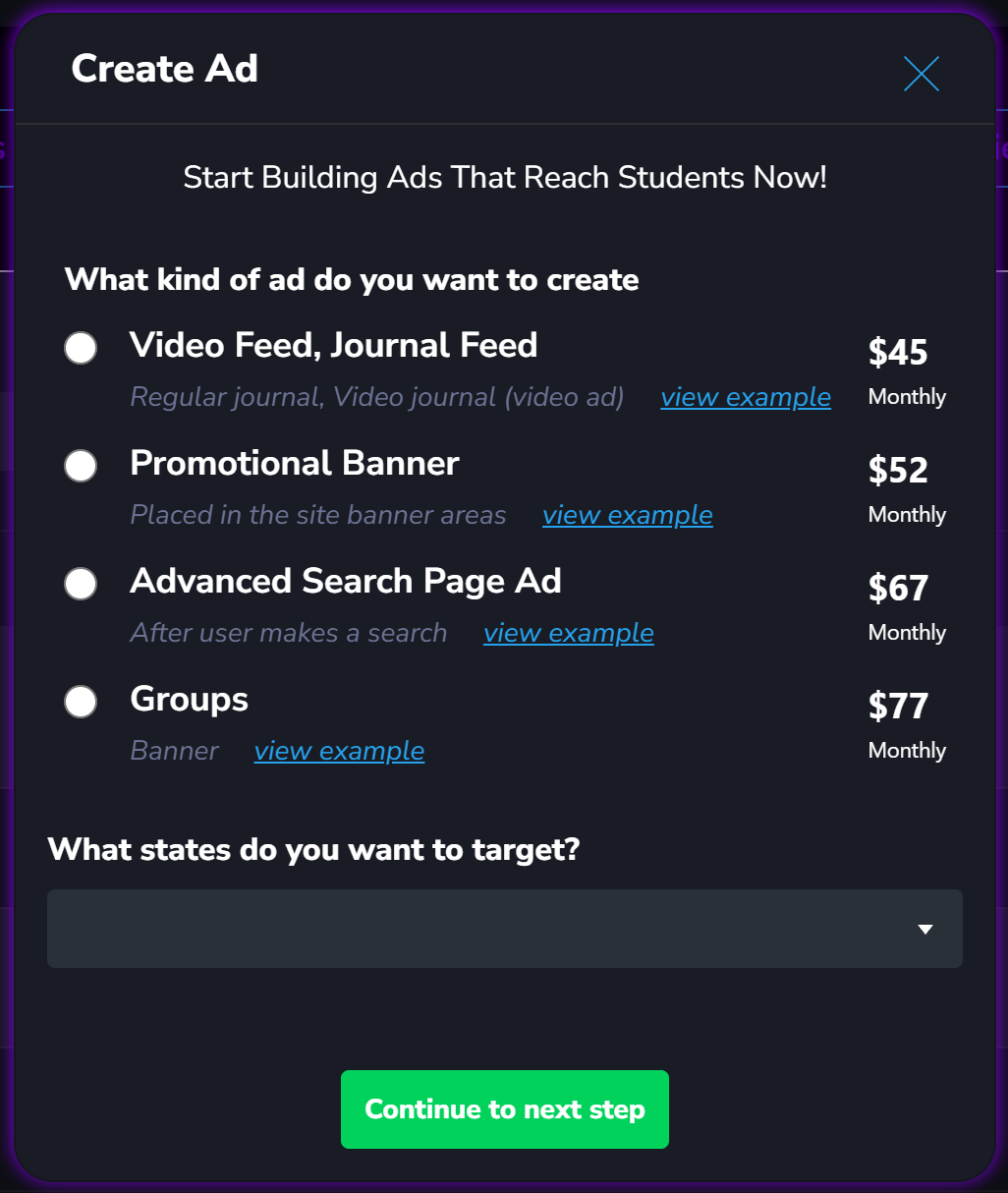Close the Create Ad dialog
1008x1193 pixels.
coord(921,74)
